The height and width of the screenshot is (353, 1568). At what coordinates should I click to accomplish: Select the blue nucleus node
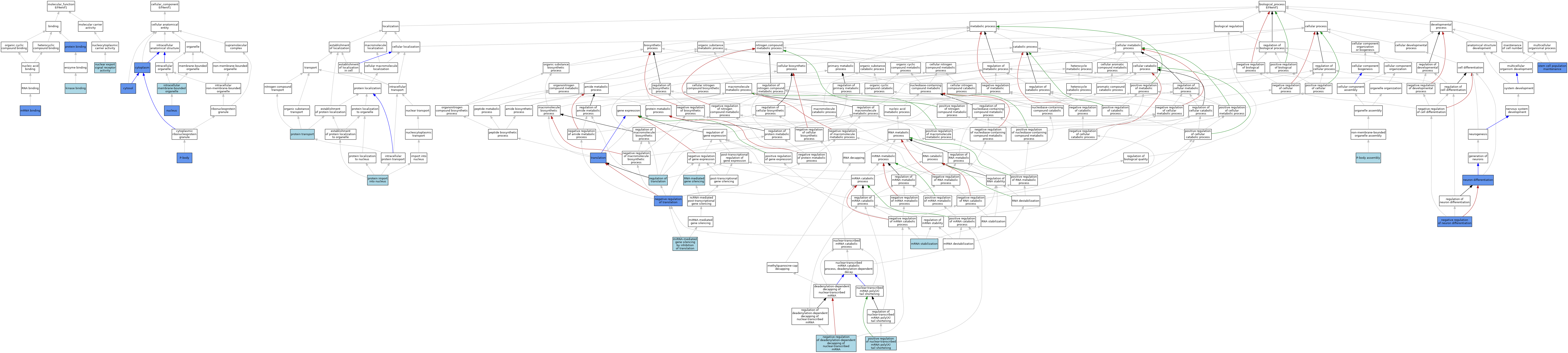pyautogui.click(x=172, y=111)
